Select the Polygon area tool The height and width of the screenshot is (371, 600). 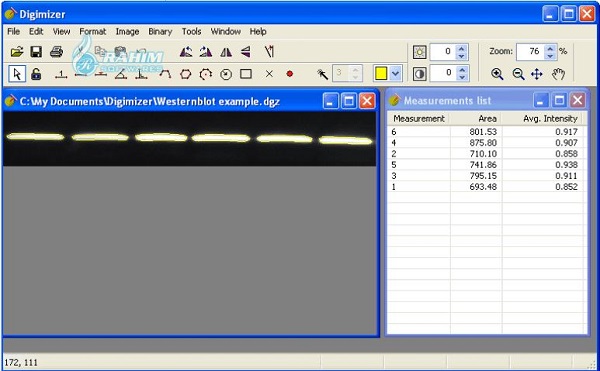(186, 74)
